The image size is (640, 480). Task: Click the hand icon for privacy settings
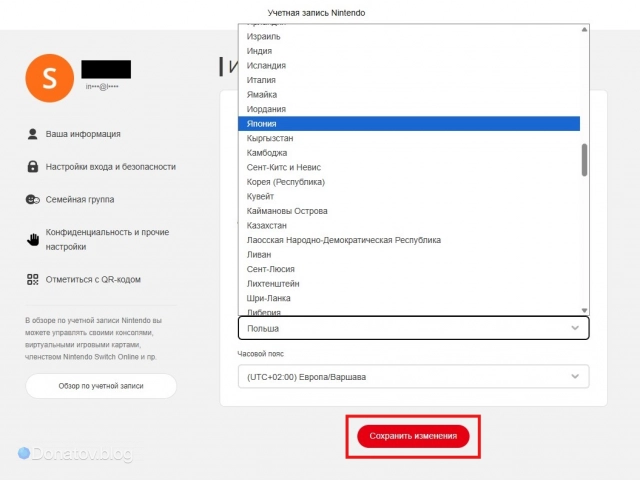pos(33,240)
